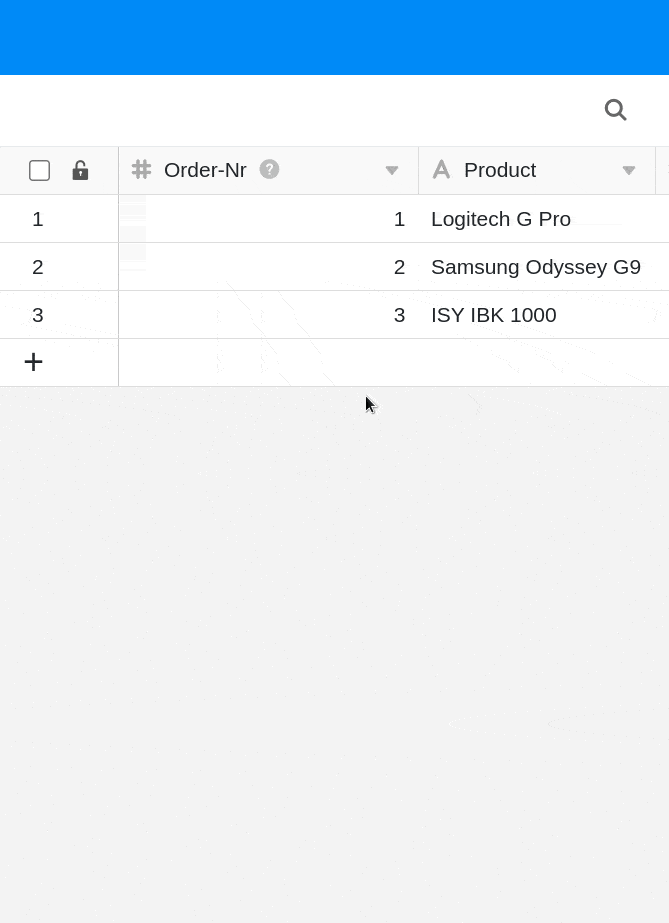The height and width of the screenshot is (923, 669).
Task: Click the text-type icon beside Product
Action: tap(441, 170)
